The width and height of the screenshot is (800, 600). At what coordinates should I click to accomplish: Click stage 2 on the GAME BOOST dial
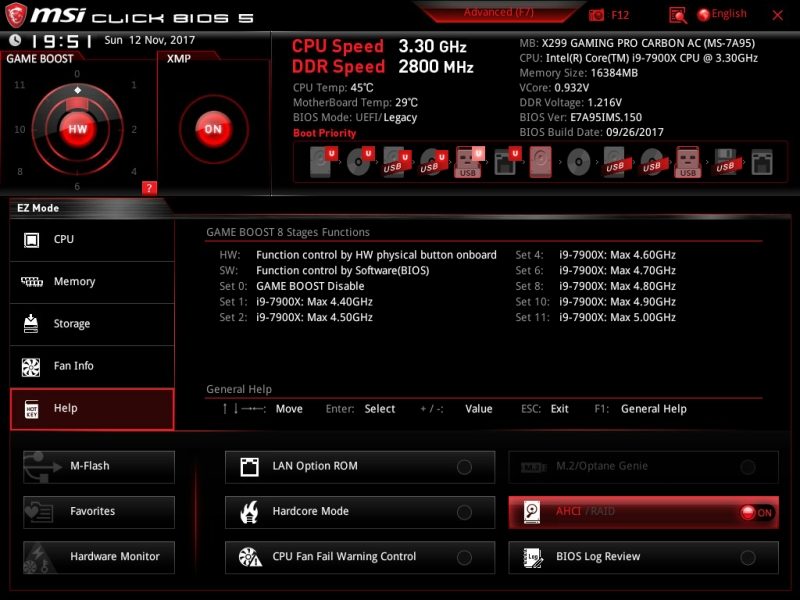click(x=134, y=129)
